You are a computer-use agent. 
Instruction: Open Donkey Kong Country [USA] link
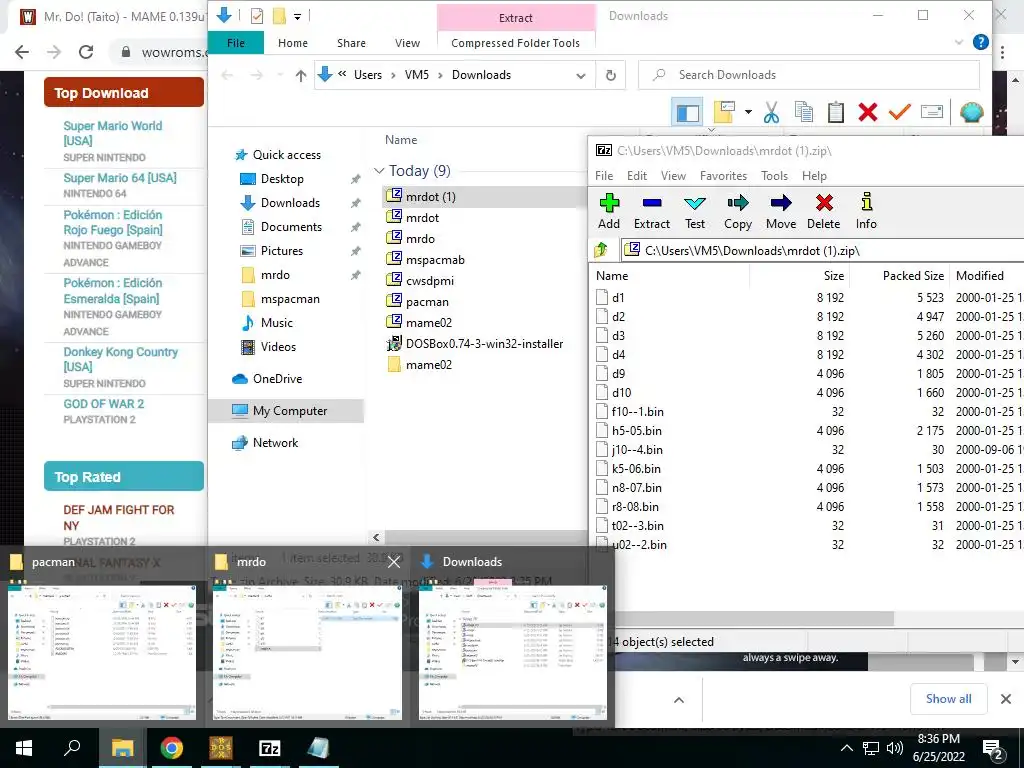point(120,359)
